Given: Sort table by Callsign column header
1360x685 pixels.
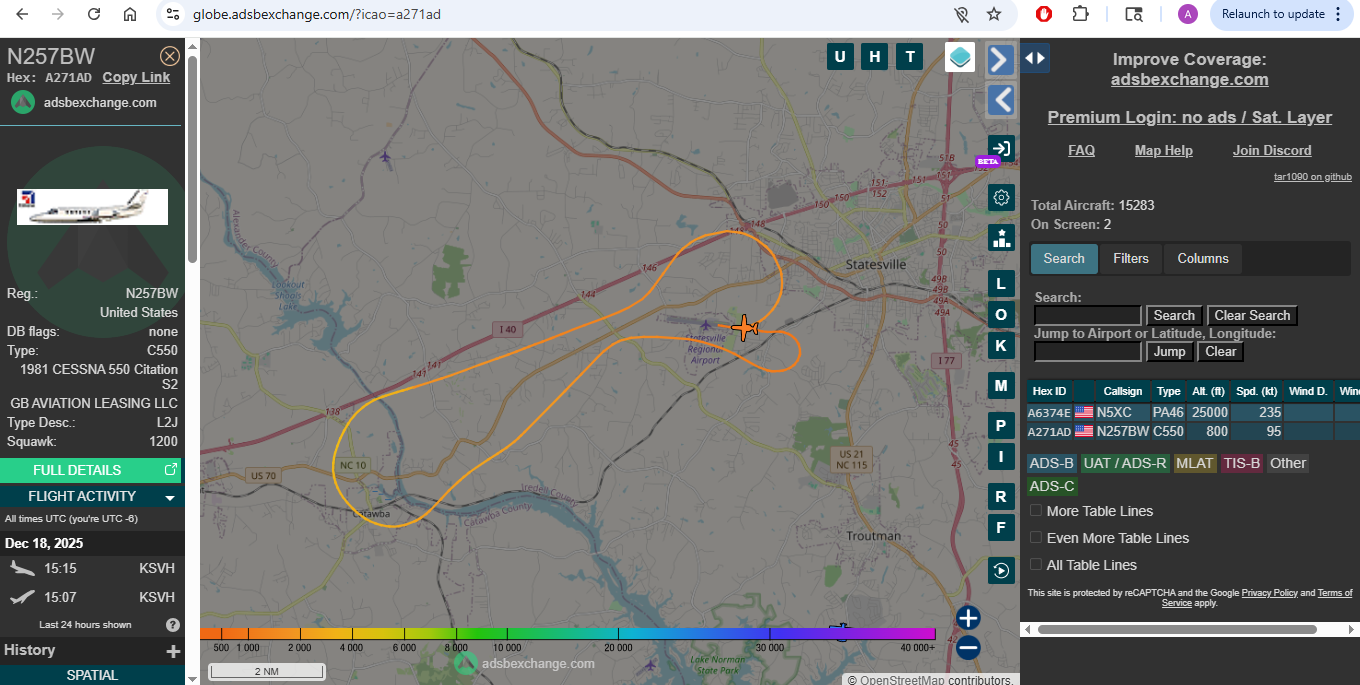Looking at the screenshot, I should pos(1122,391).
